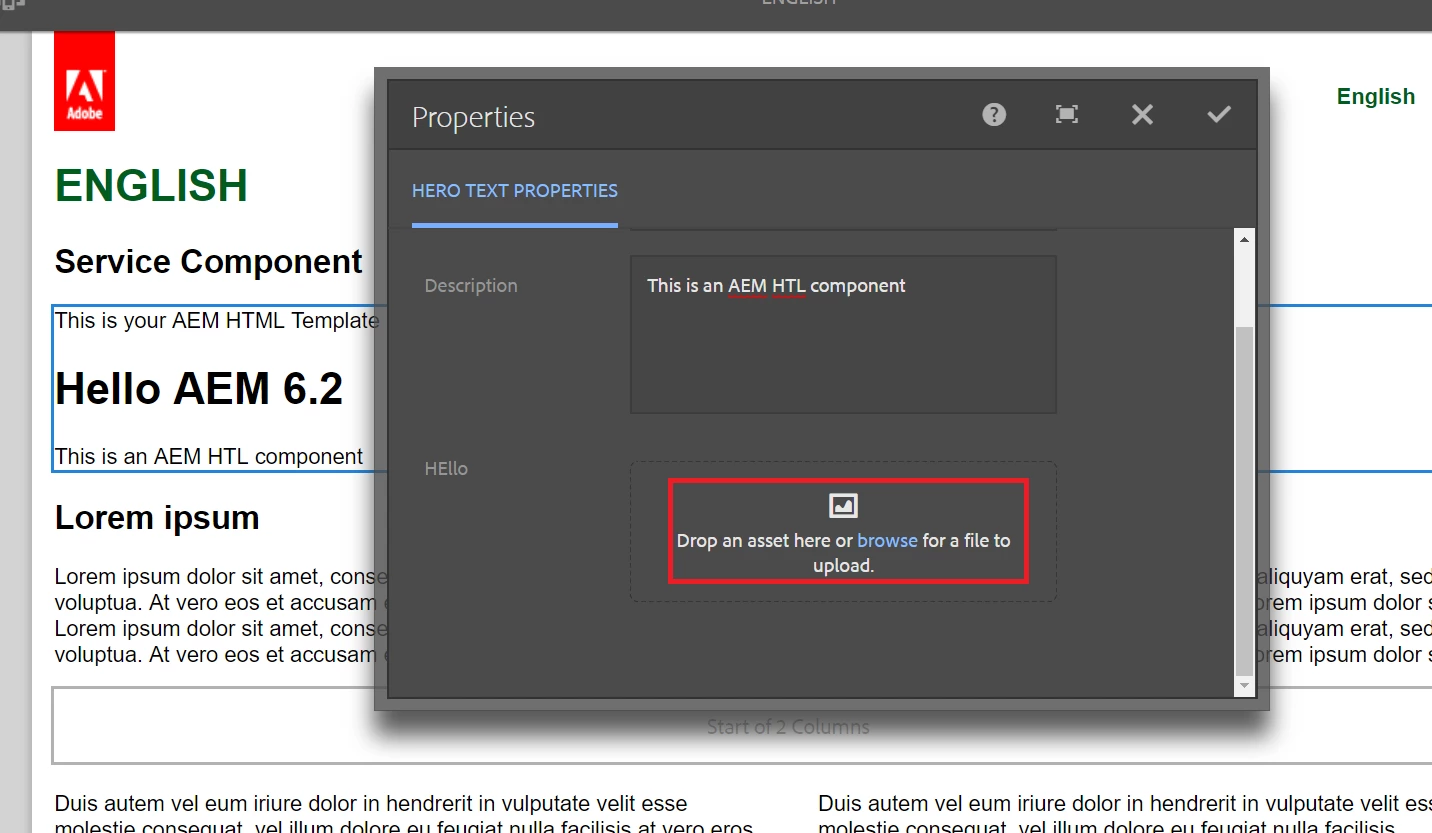
Task: Click the dialog scrollbar up arrow
Action: (x=1244, y=239)
